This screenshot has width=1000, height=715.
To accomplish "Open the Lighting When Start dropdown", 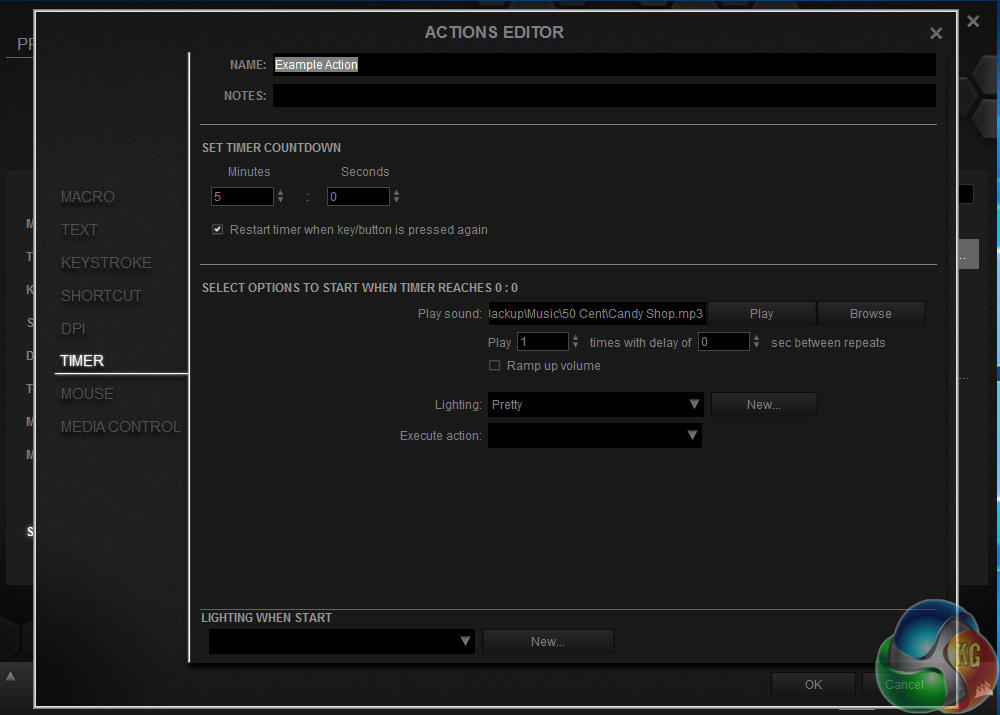I will point(342,641).
